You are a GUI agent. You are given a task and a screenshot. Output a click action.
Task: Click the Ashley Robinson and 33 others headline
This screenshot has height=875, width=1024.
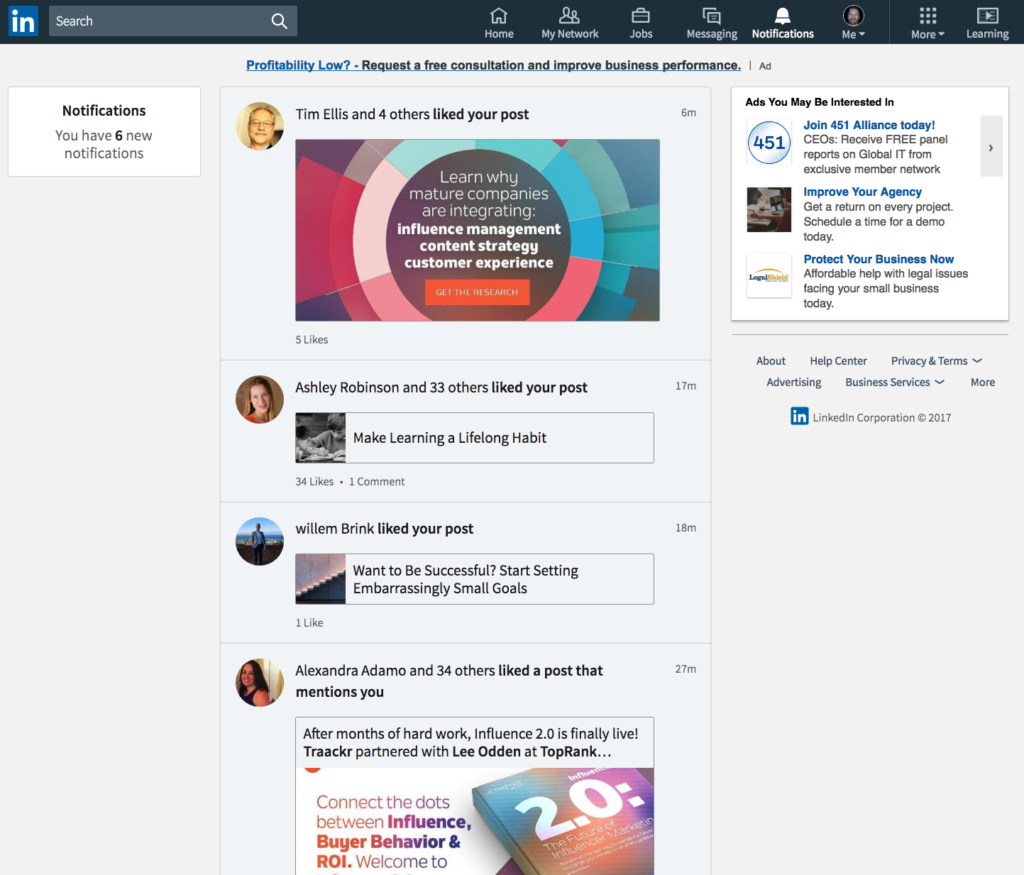click(x=441, y=387)
